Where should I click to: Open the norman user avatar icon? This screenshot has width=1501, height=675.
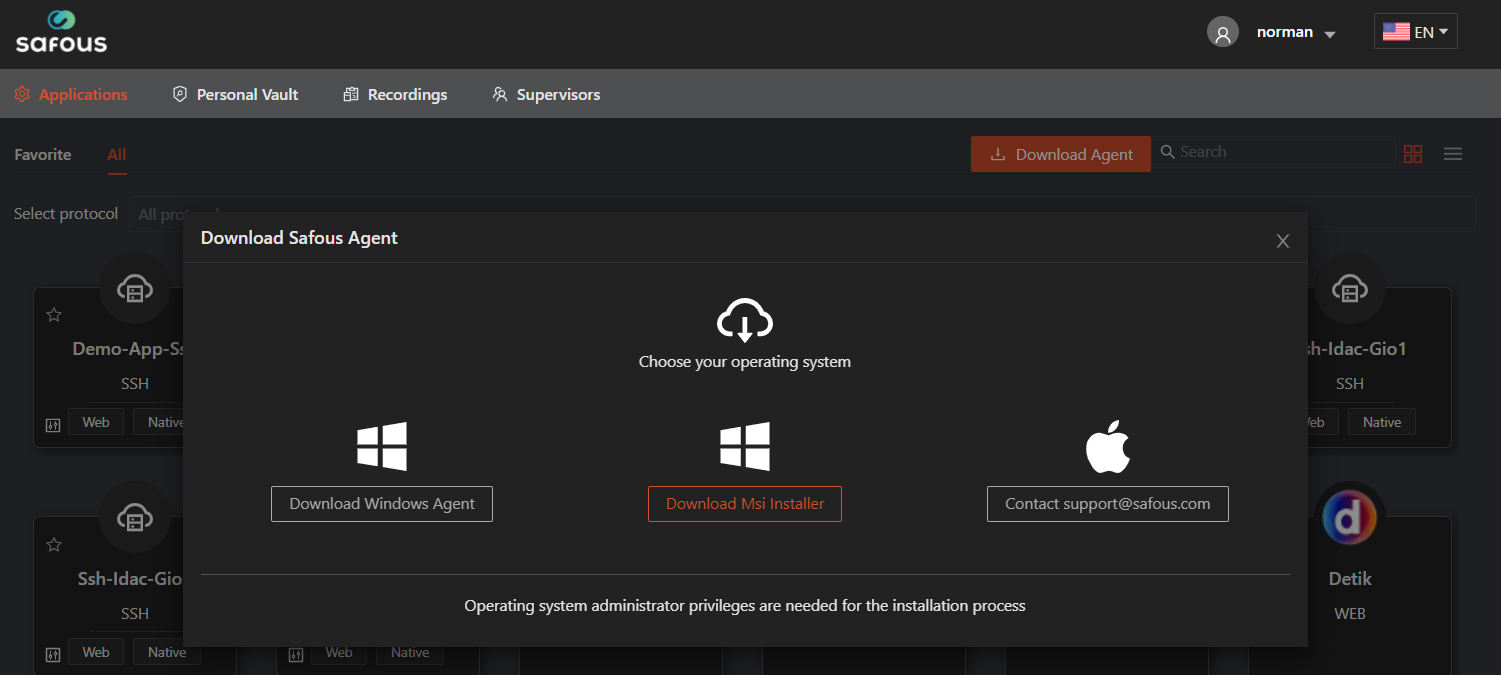pos(1222,32)
